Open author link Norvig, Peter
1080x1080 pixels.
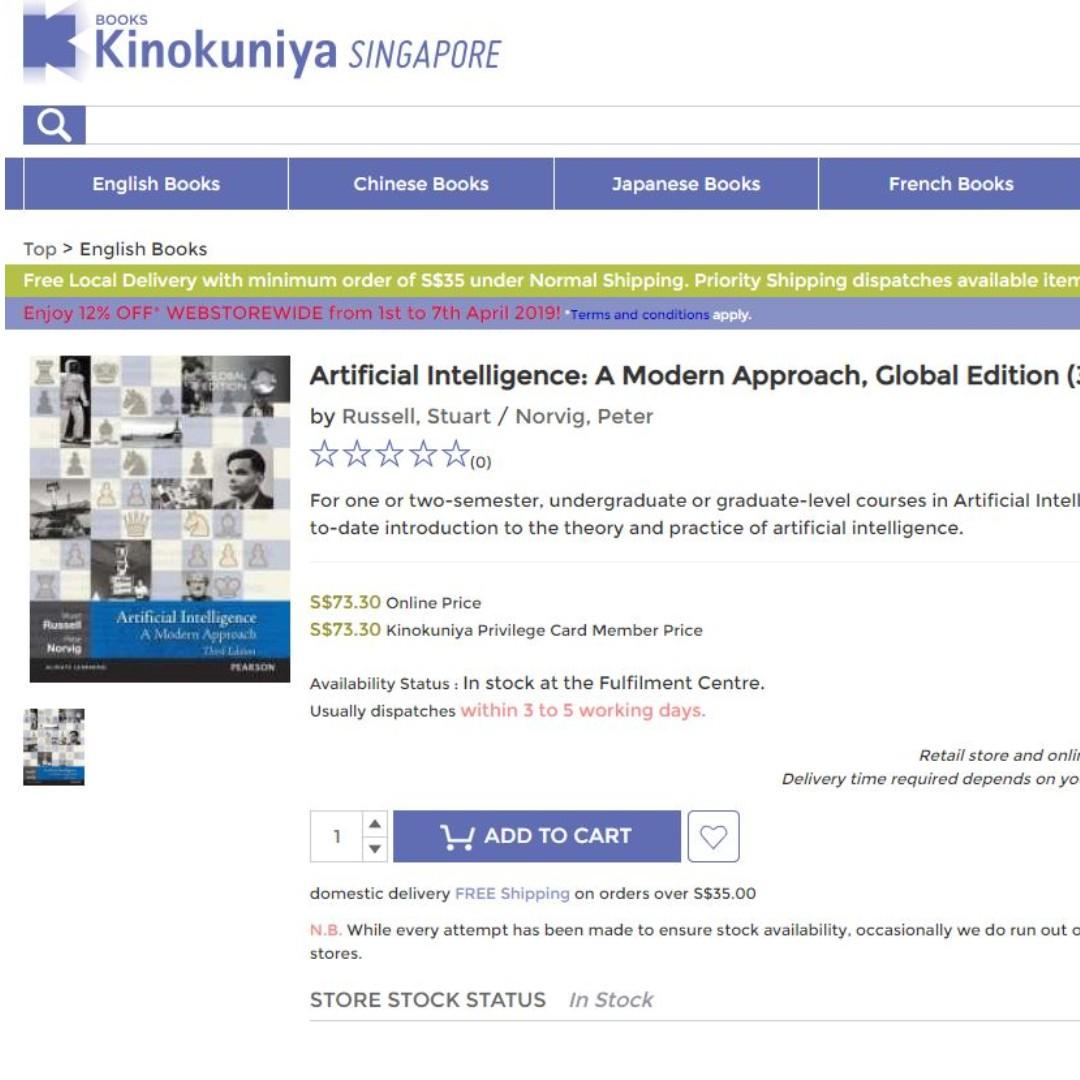[x=584, y=417]
